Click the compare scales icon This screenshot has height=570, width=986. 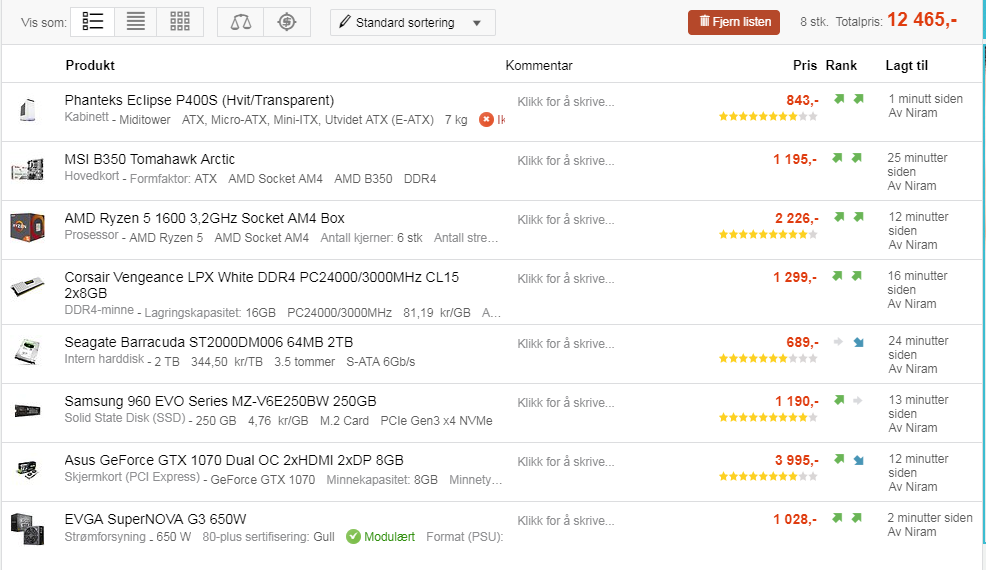pos(240,22)
